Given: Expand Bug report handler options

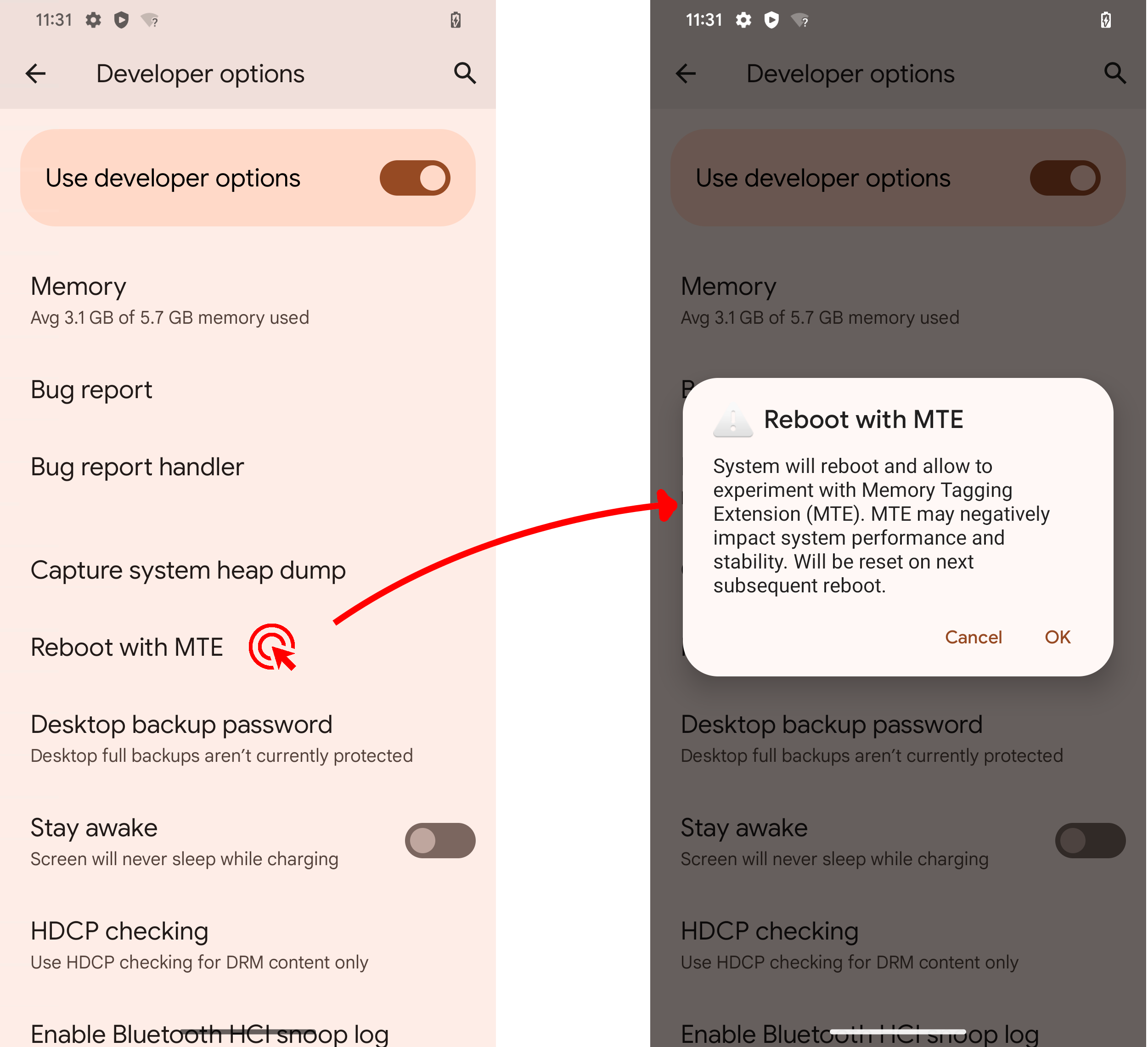Looking at the screenshot, I should click(141, 466).
